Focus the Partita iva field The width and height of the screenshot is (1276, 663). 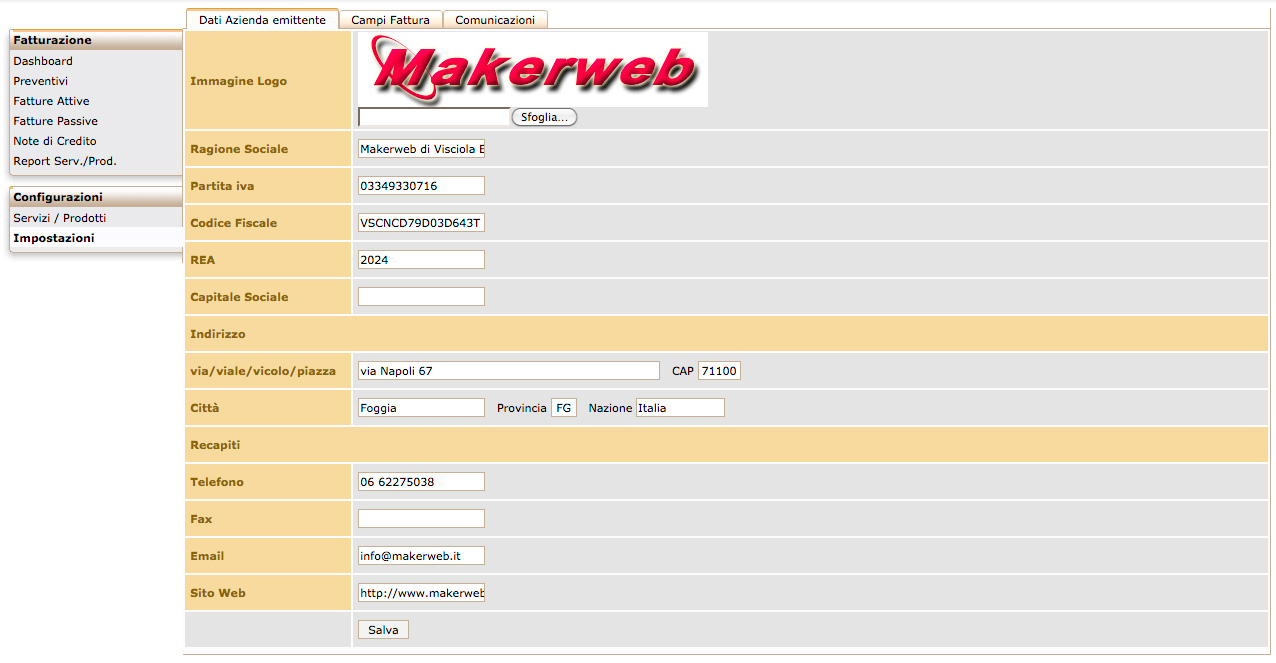421,186
